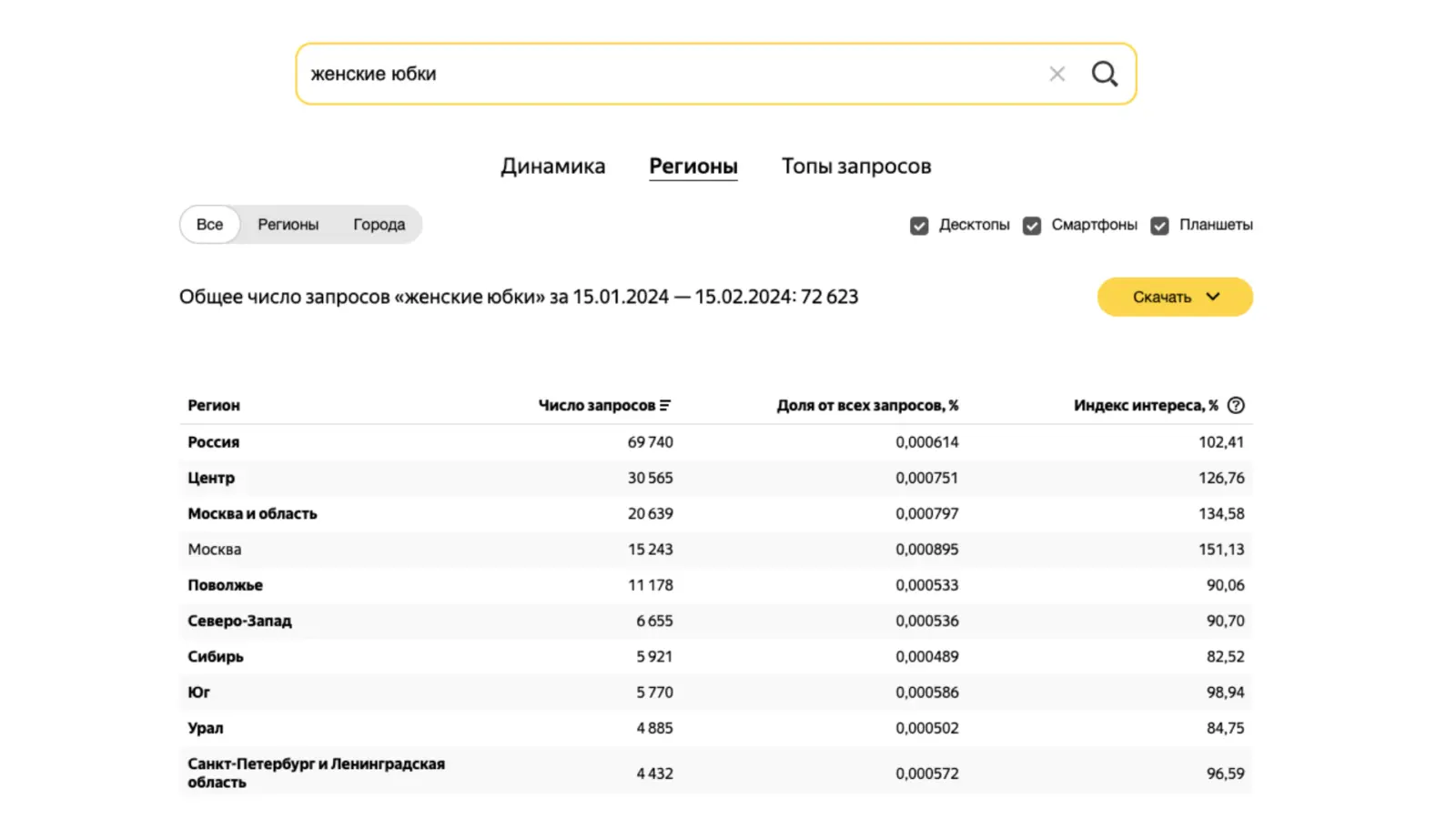Toggle the Смартфоны checkbox
The image size is (1456, 819).
pyautogui.click(x=1032, y=226)
